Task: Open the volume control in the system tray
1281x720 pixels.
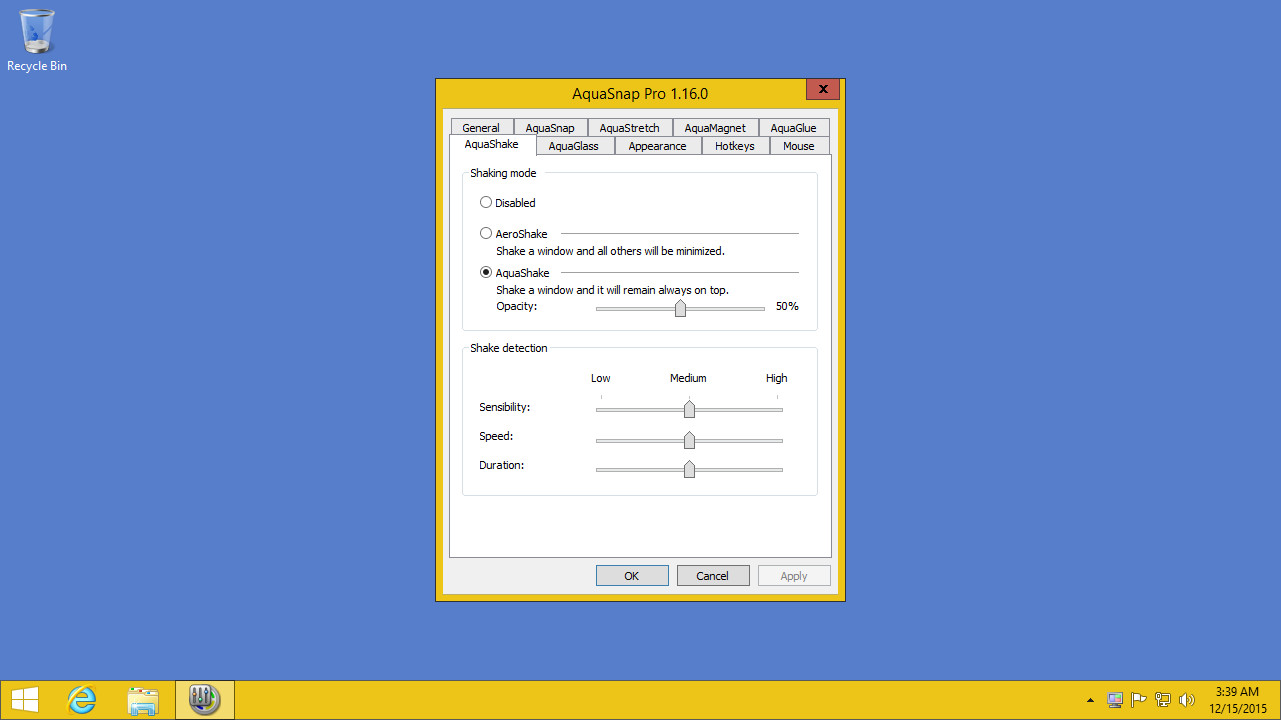Action: pos(1187,699)
